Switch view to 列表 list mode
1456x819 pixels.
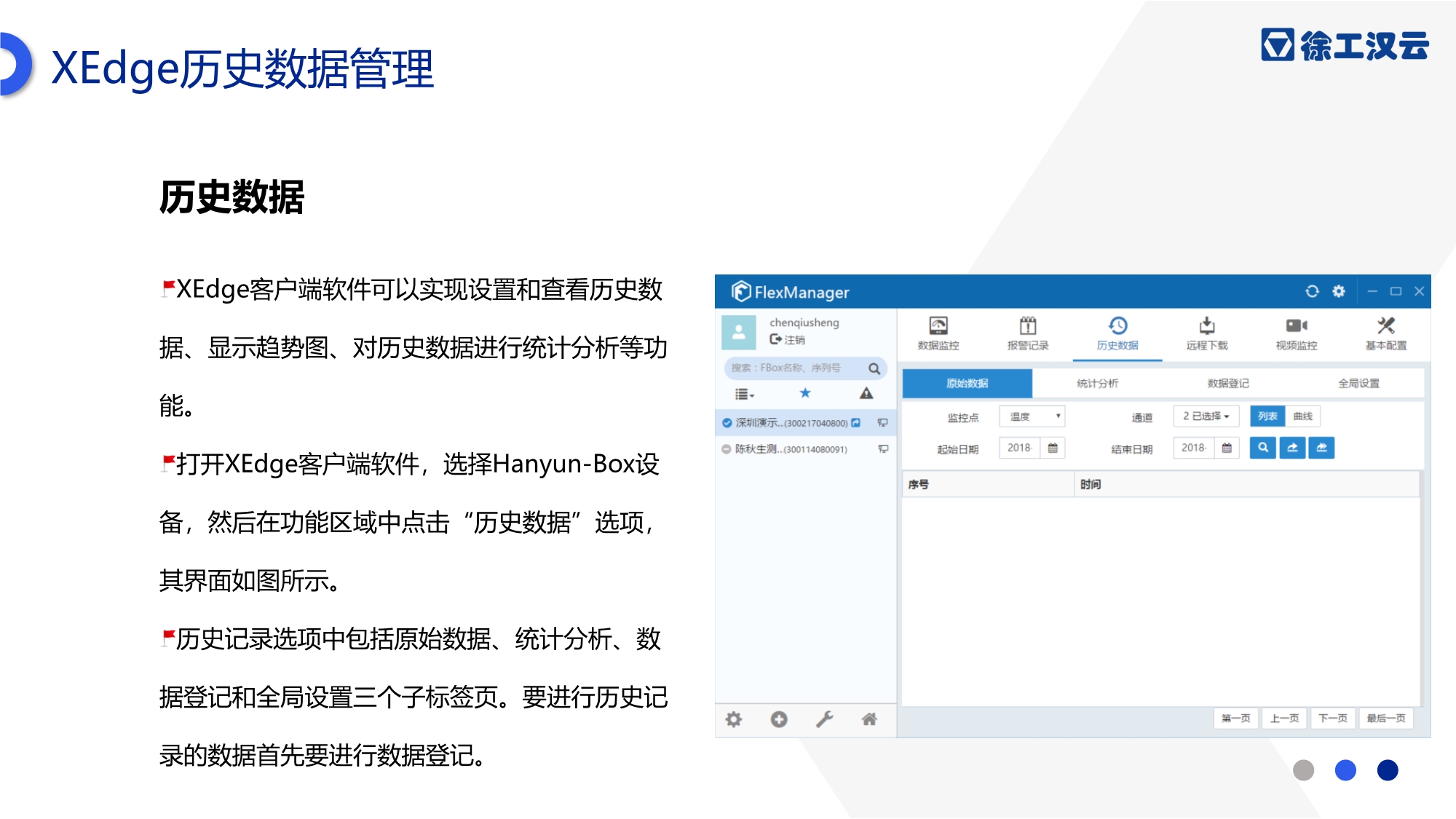click(x=1267, y=416)
